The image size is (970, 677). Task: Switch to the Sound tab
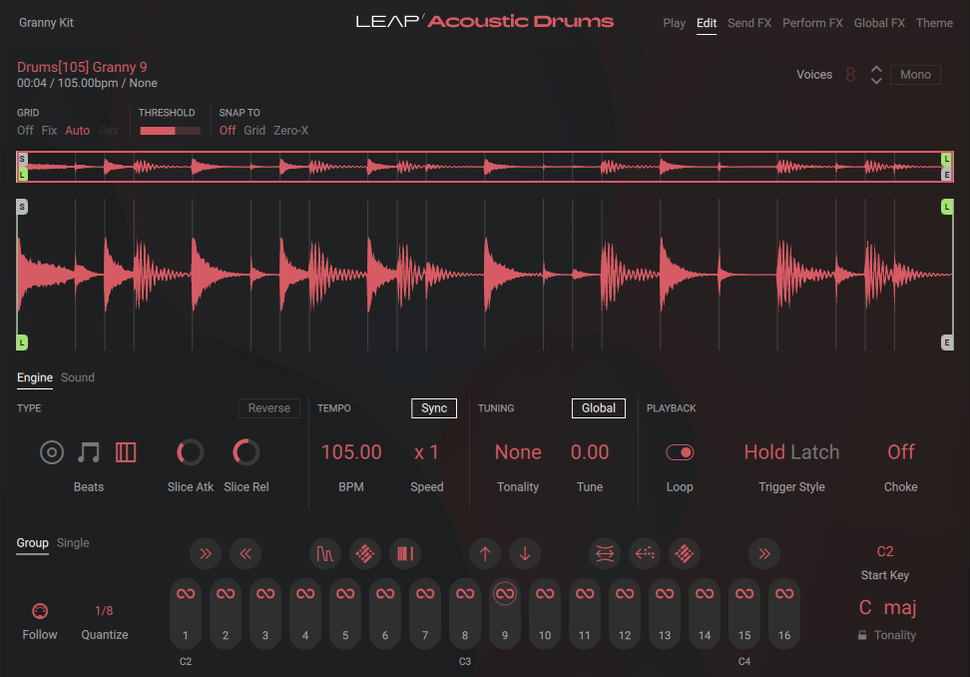click(x=77, y=378)
